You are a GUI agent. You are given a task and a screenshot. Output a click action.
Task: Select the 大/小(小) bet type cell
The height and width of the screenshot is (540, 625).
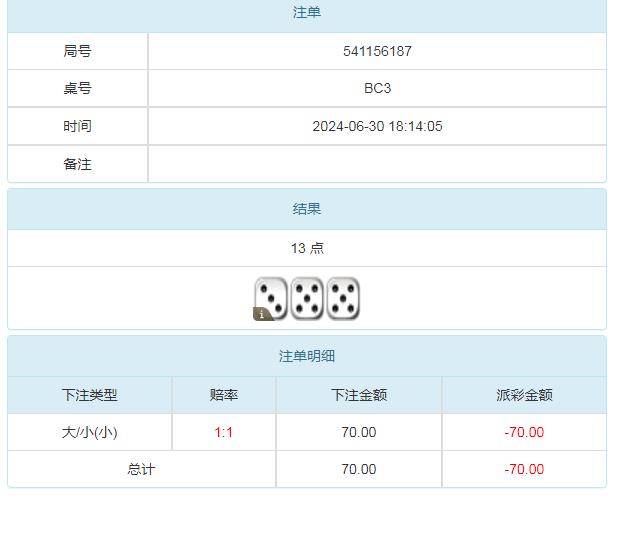point(90,432)
